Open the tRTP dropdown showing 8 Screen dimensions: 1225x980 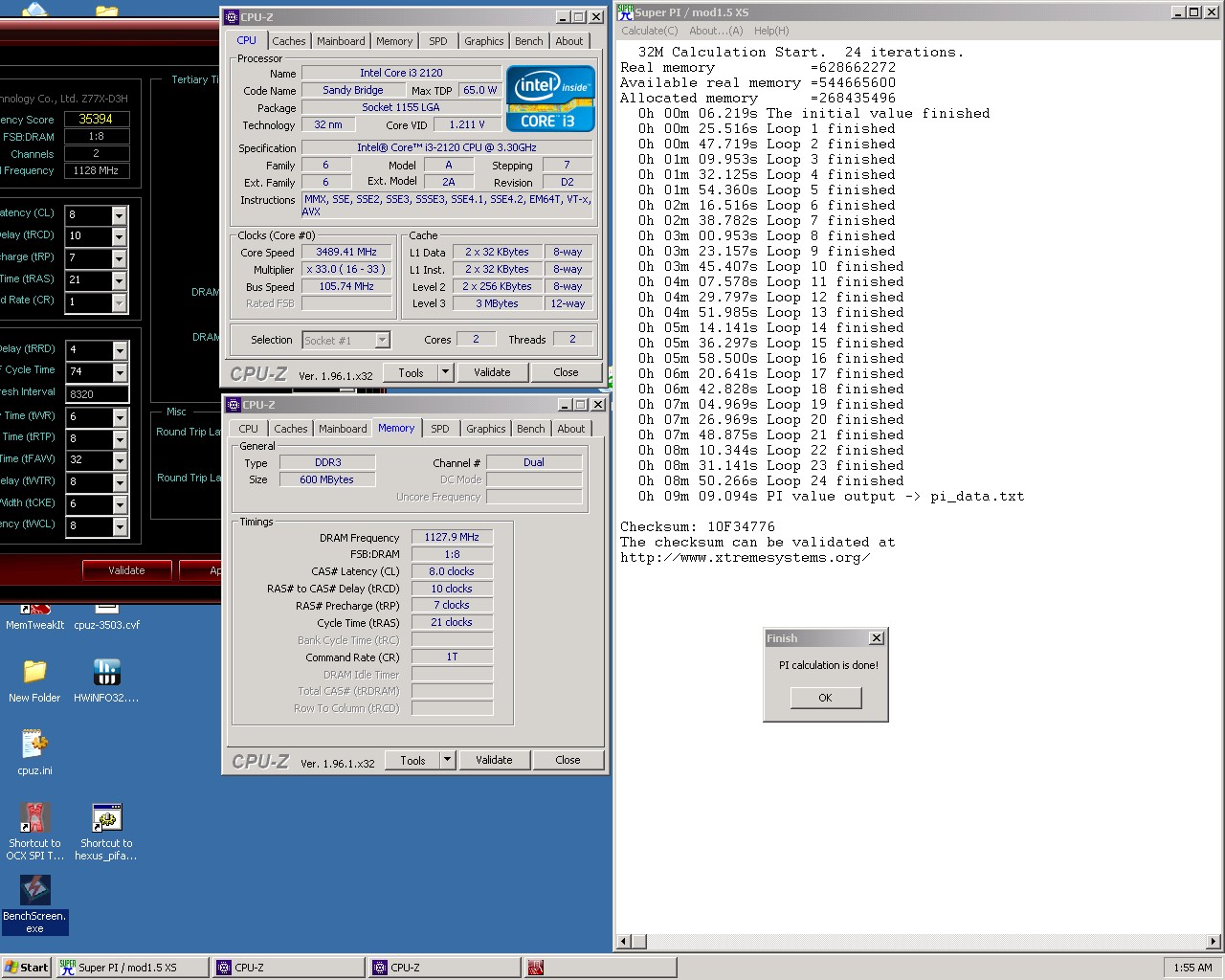pyautogui.click(x=120, y=439)
